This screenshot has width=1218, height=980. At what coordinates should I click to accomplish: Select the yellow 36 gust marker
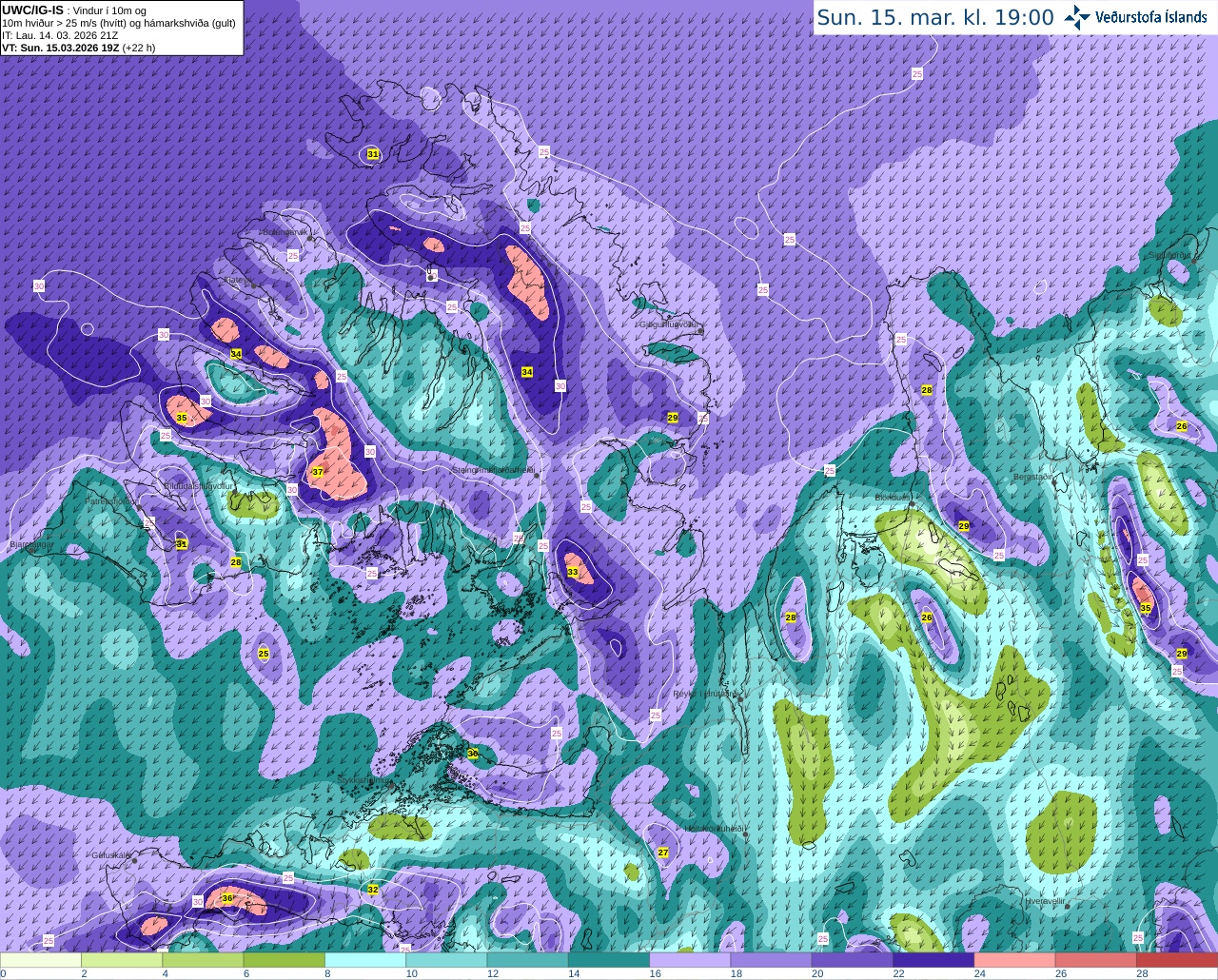(227, 898)
